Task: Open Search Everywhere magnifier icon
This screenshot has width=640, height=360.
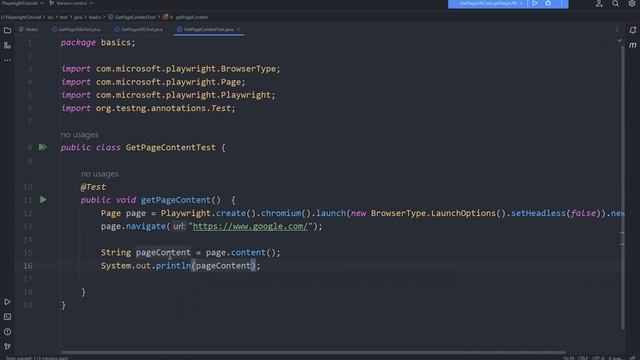Action: pos(615,4)
